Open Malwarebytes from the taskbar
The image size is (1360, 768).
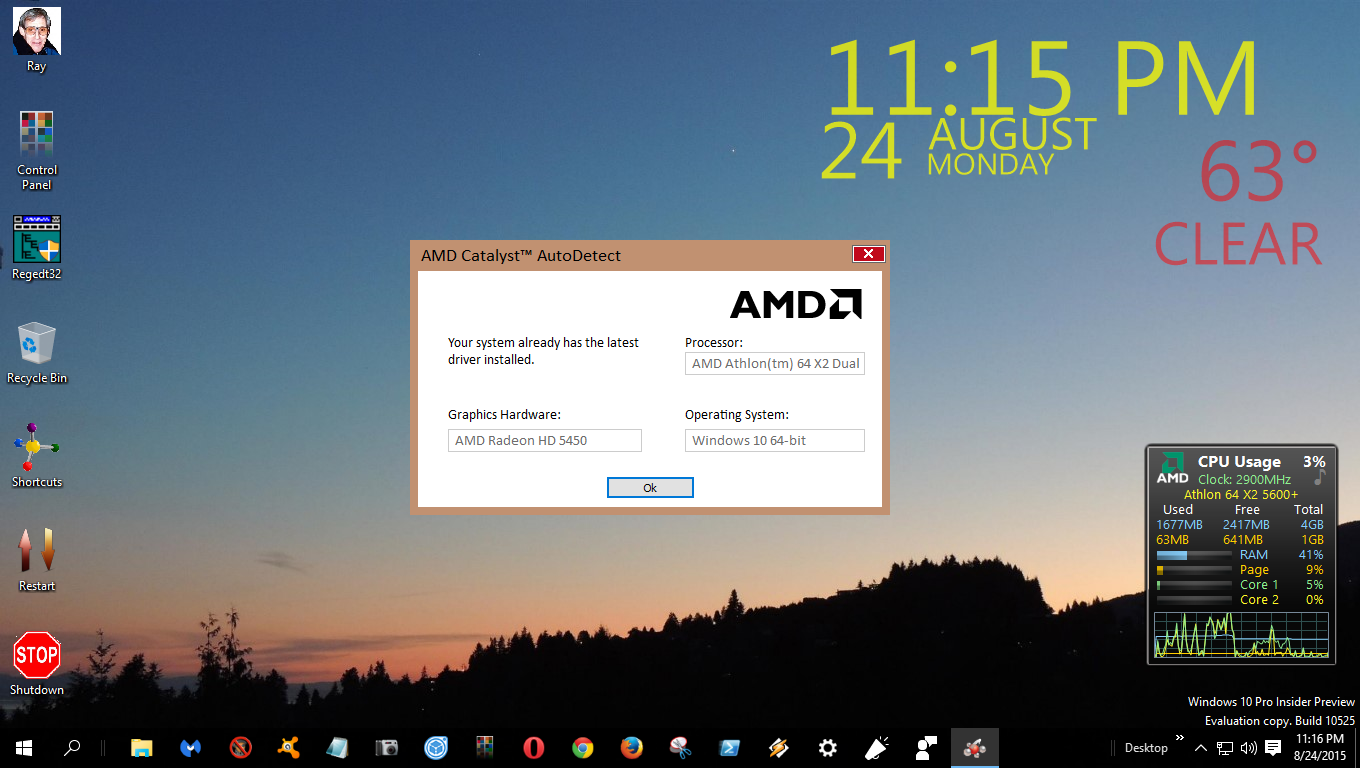click(191, 747)
